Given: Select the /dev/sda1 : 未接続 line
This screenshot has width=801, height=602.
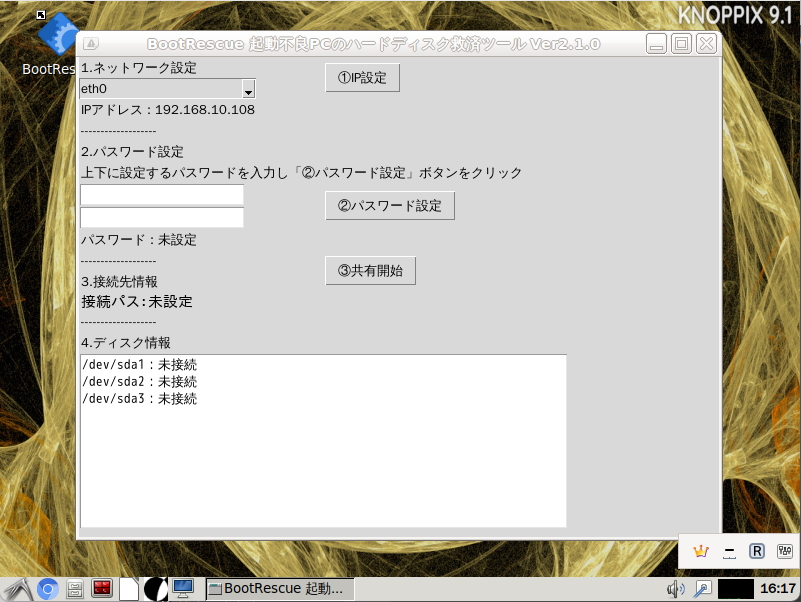Looking at the screenshot, I should tap(139, 364).
